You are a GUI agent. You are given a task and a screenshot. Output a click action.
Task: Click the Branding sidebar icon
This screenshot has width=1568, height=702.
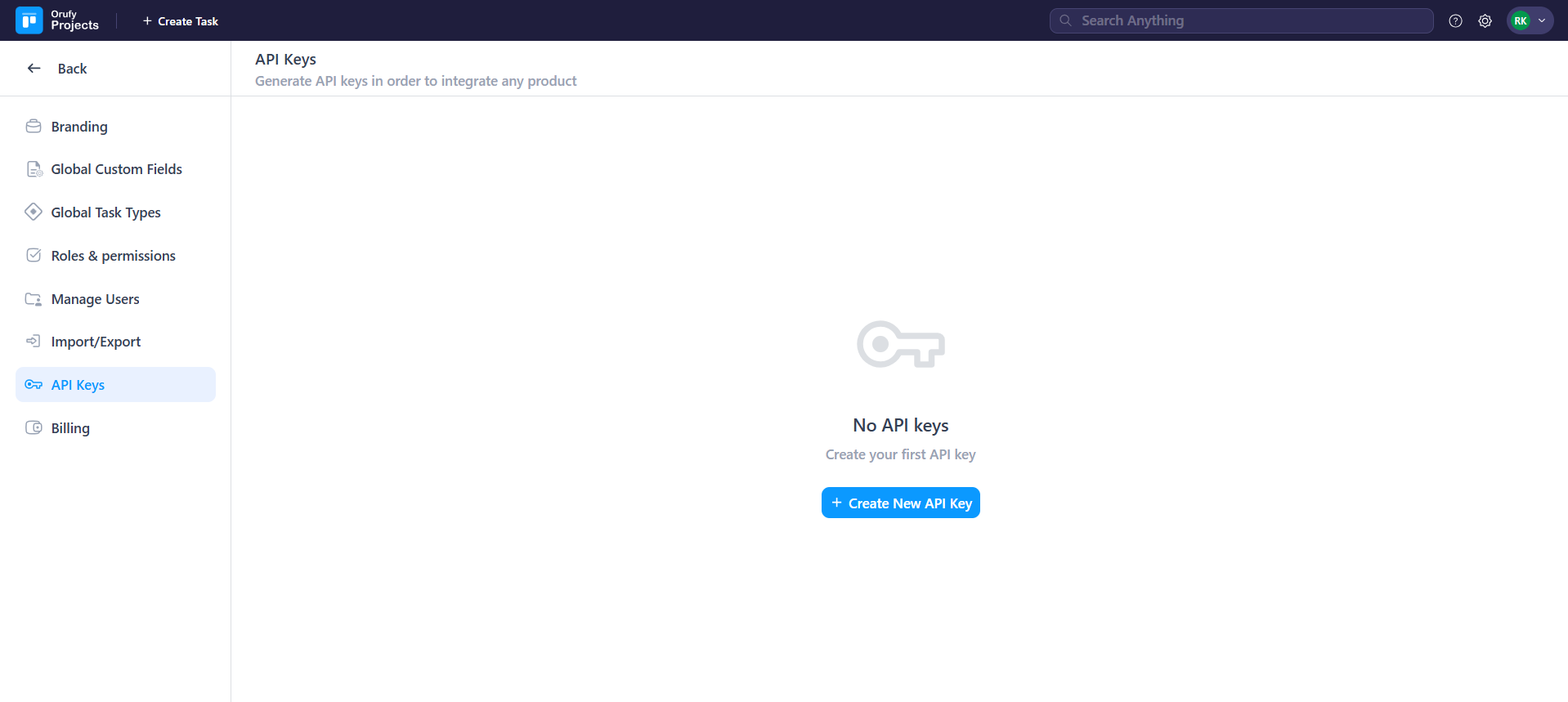tap(34, 127)
